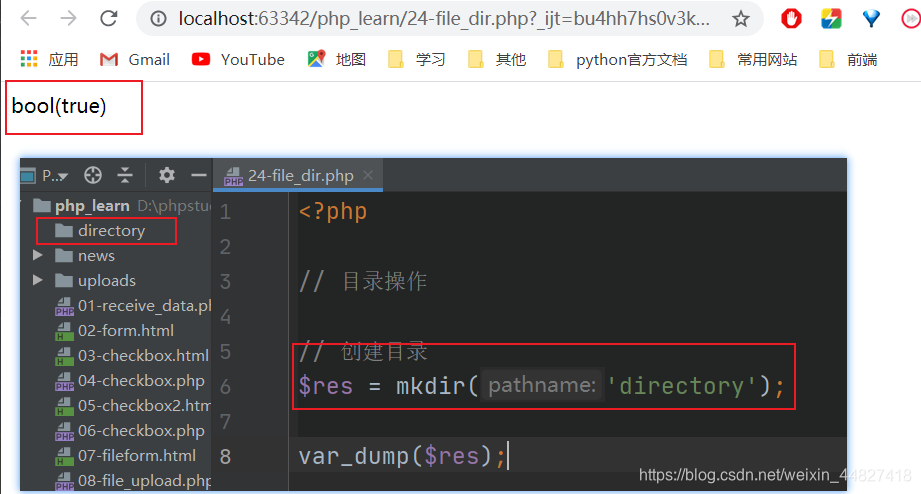Viewport: 921px width, 494px height.
Task: Click var_dump on line 8
Action: [x=354, y=456]
